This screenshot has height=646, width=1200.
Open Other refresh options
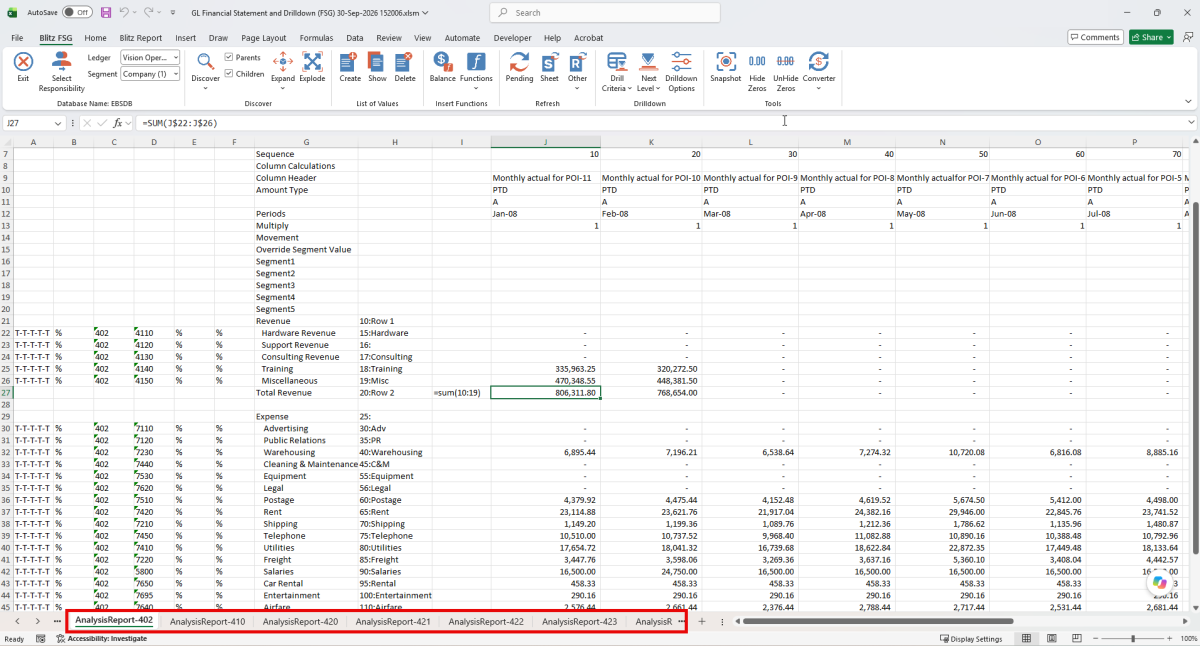coord(577,70)
